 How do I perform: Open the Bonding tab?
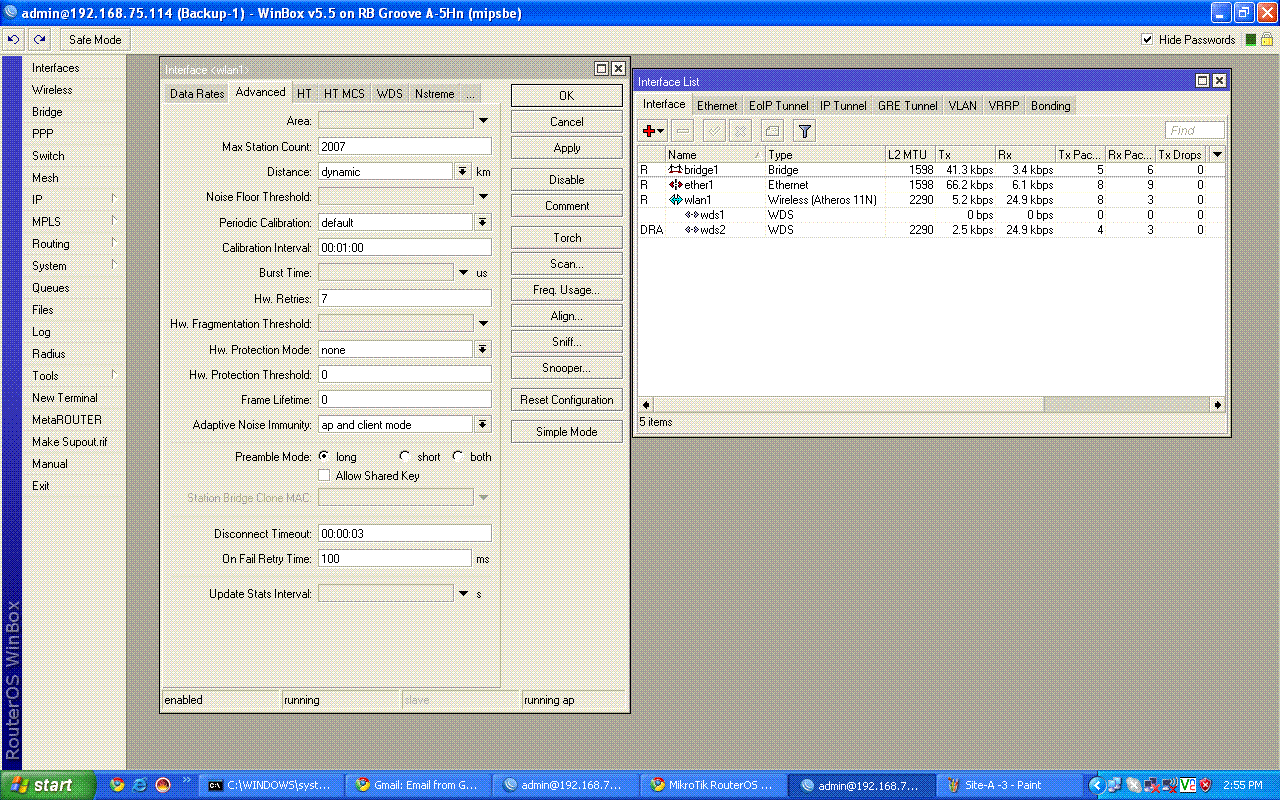[1051, 106]
